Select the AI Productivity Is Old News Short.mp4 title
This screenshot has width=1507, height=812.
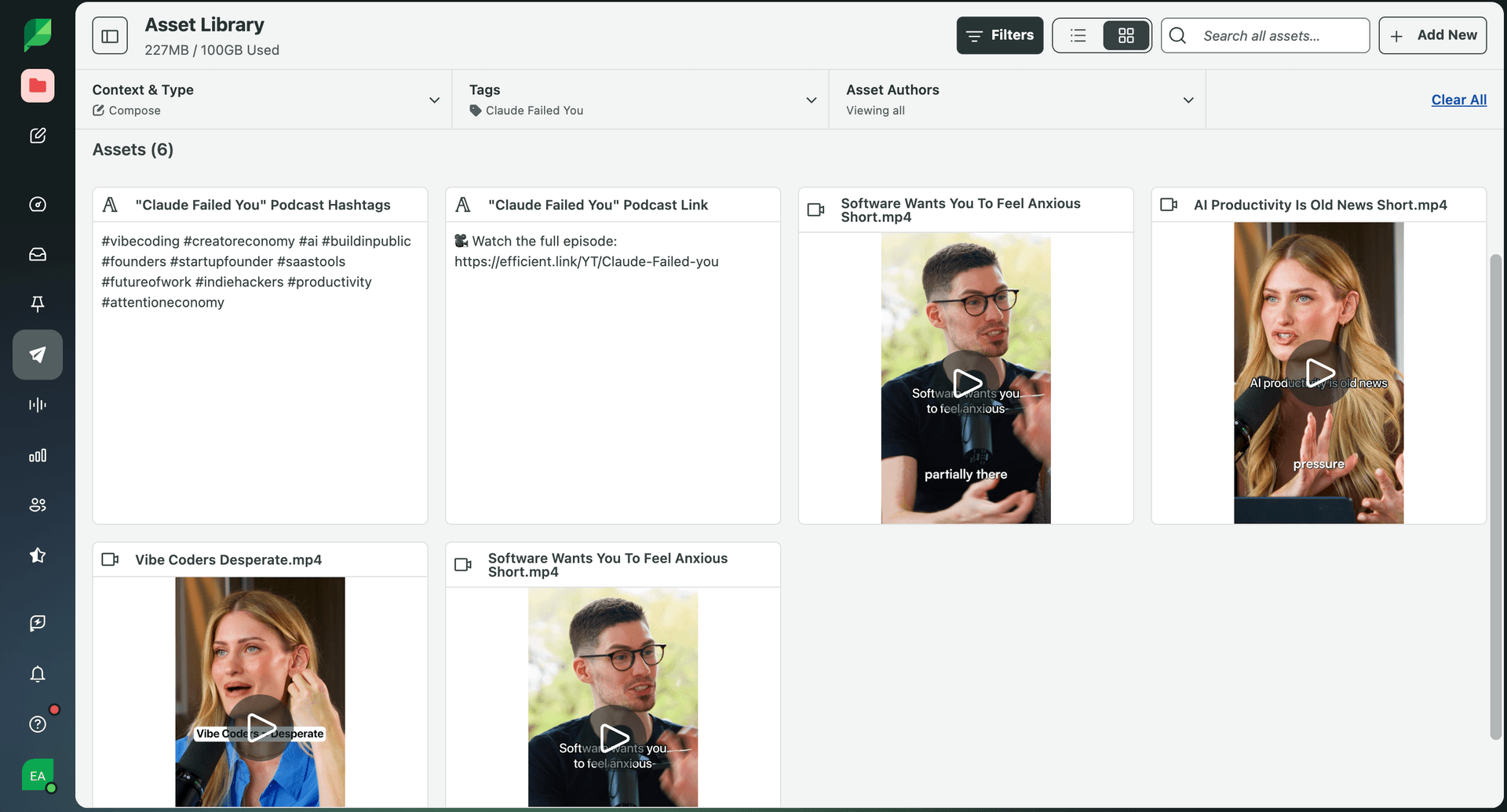click(x=1320, y=205)
